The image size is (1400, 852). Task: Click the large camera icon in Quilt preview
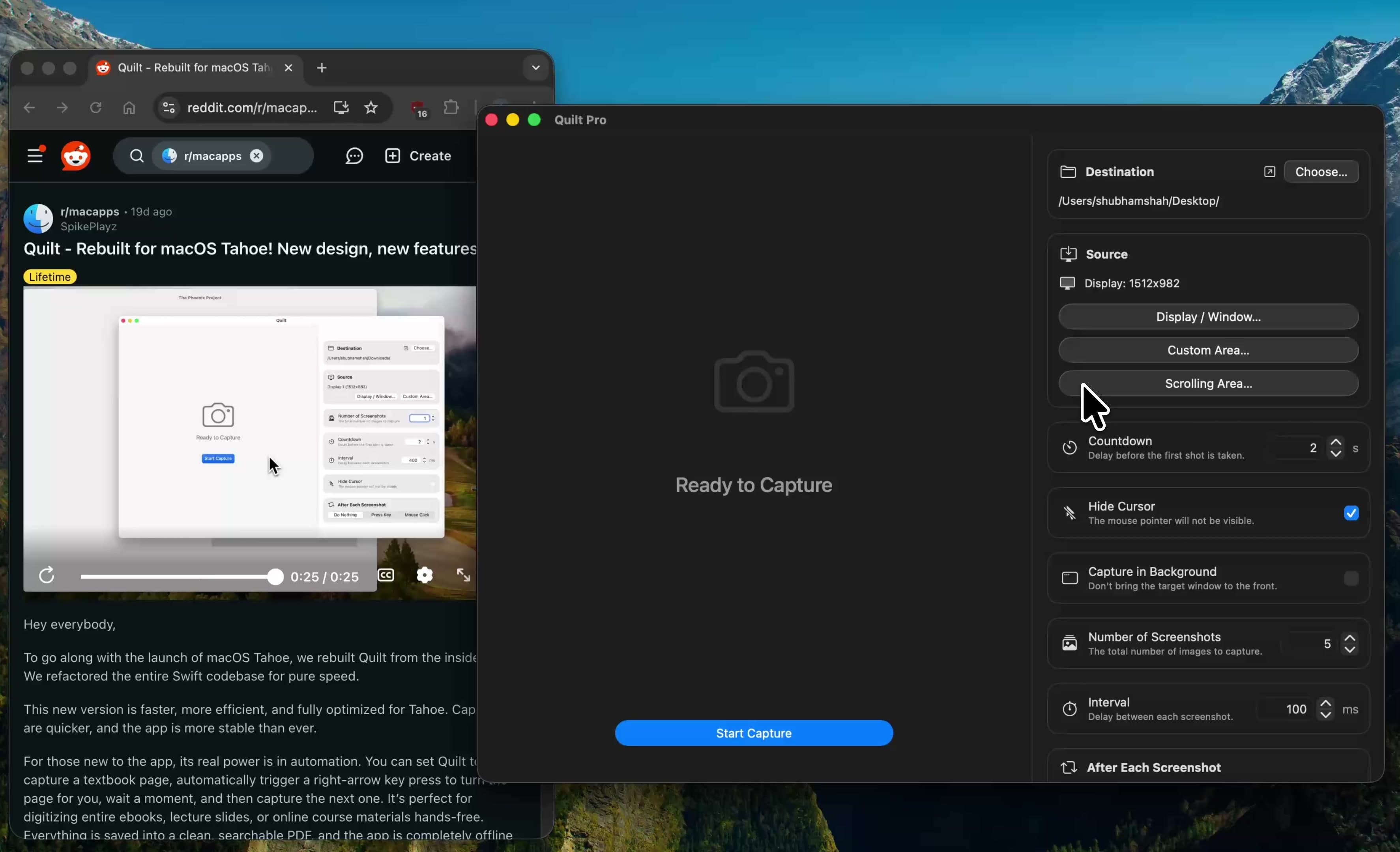(753, 382)
